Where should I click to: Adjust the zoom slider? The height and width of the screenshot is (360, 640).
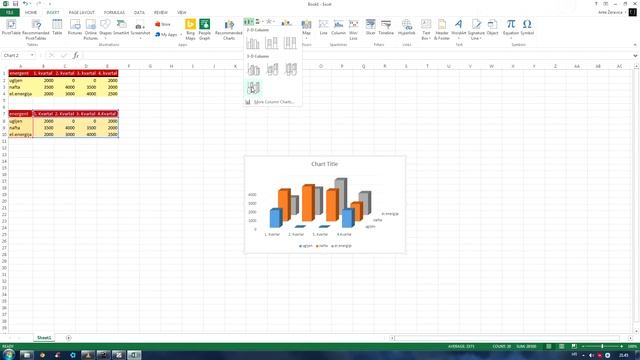click(602, 347)
